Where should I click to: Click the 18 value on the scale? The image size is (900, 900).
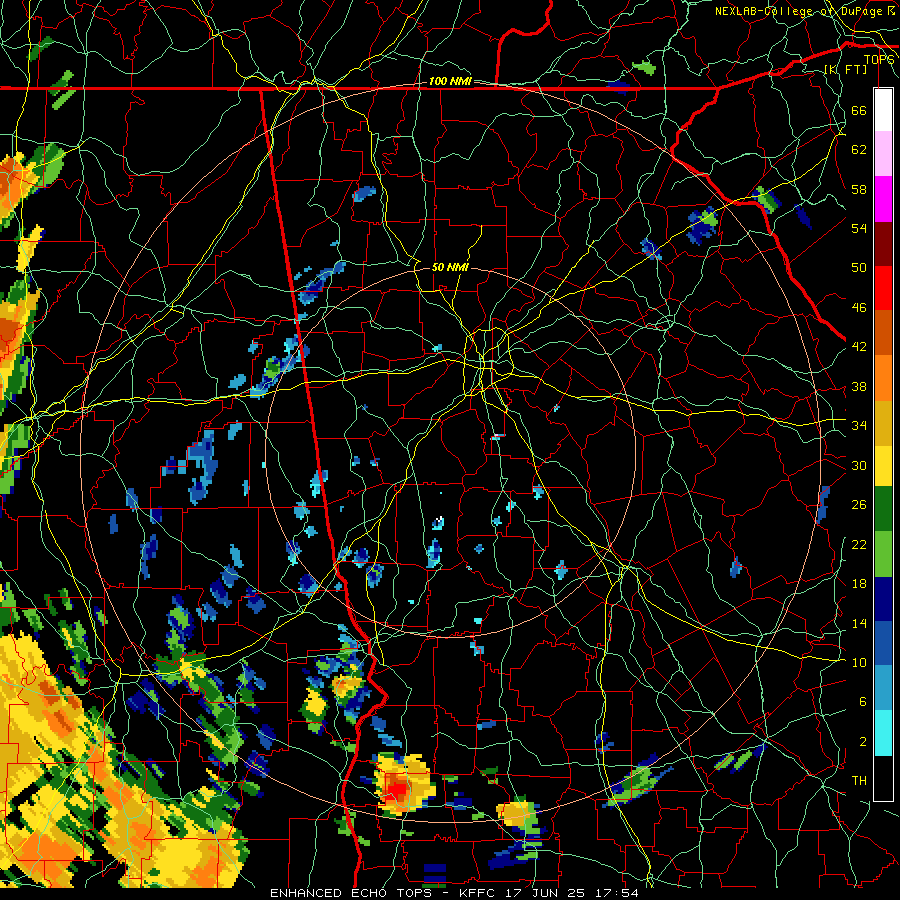pos(859,584)
